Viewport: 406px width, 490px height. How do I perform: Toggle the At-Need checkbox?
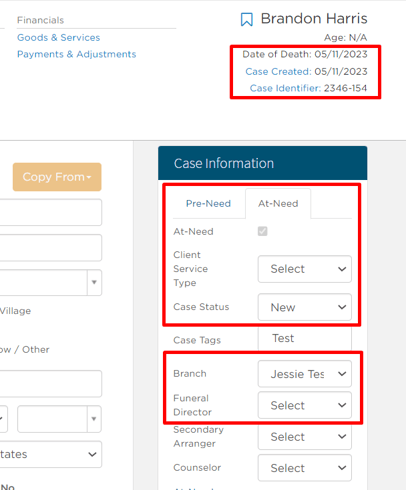point(263,231)
